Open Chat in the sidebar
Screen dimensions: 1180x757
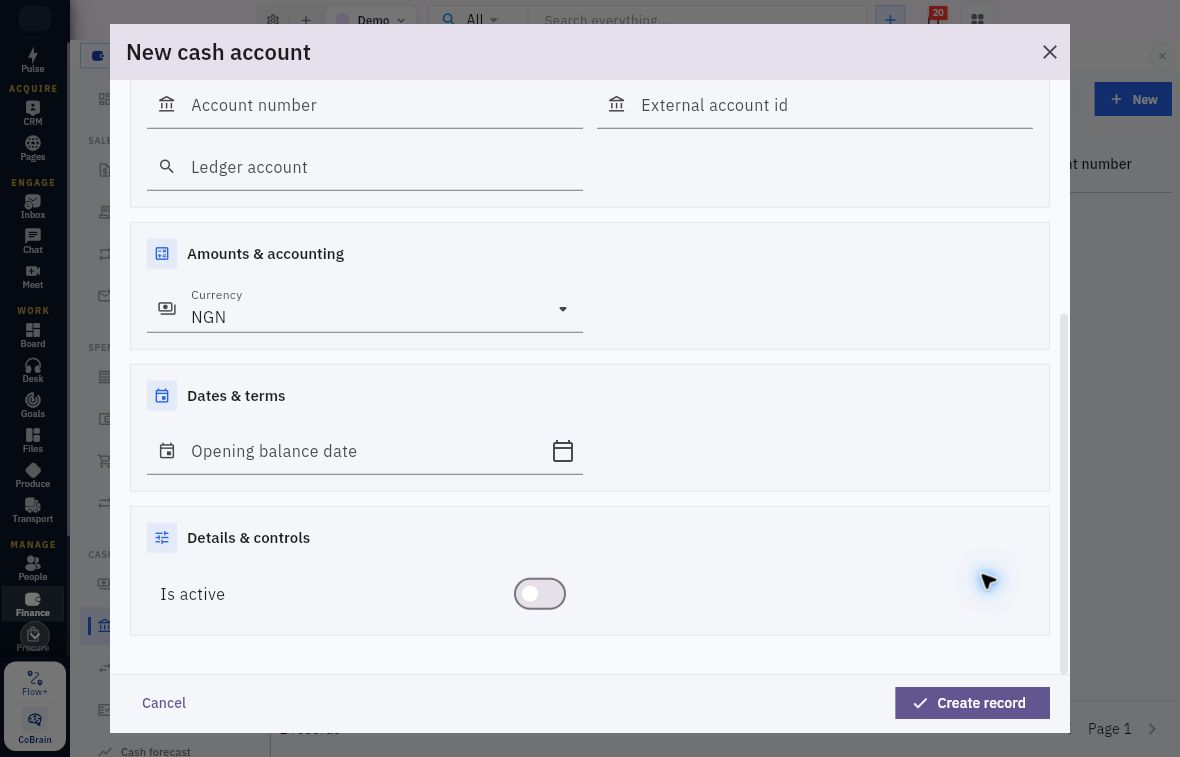[32, 242]
